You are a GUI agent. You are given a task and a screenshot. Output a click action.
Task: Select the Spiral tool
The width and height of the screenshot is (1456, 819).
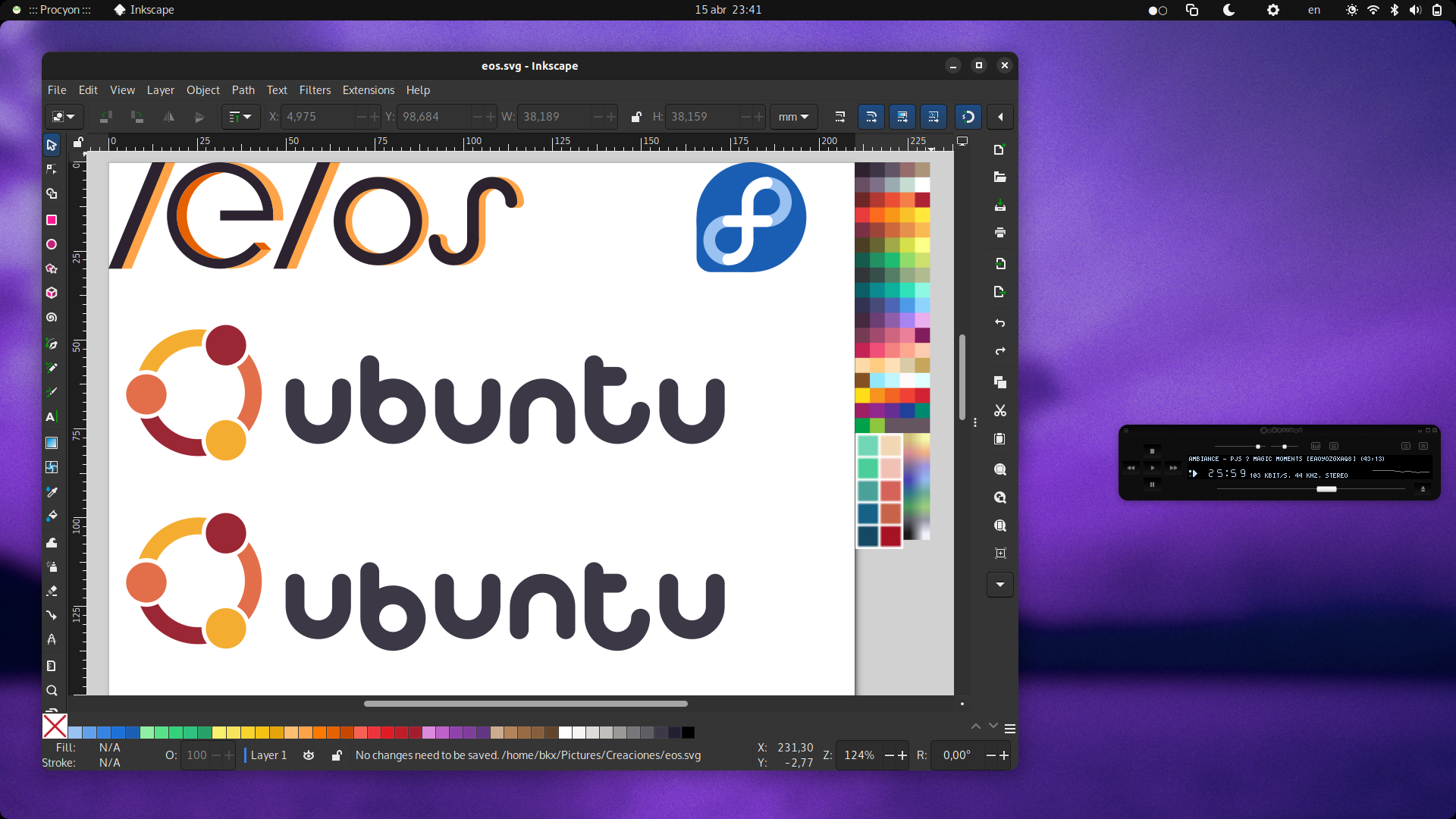coord(52,318)
